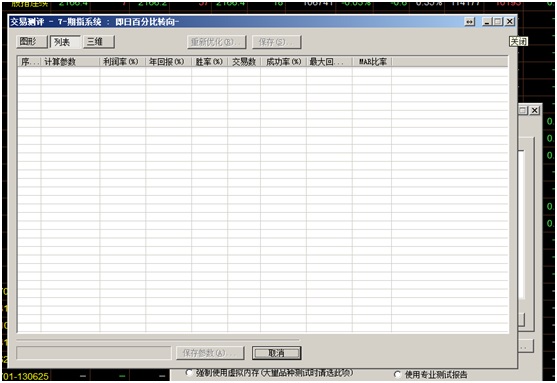Open the 三维 view tab

click(99, 42)
